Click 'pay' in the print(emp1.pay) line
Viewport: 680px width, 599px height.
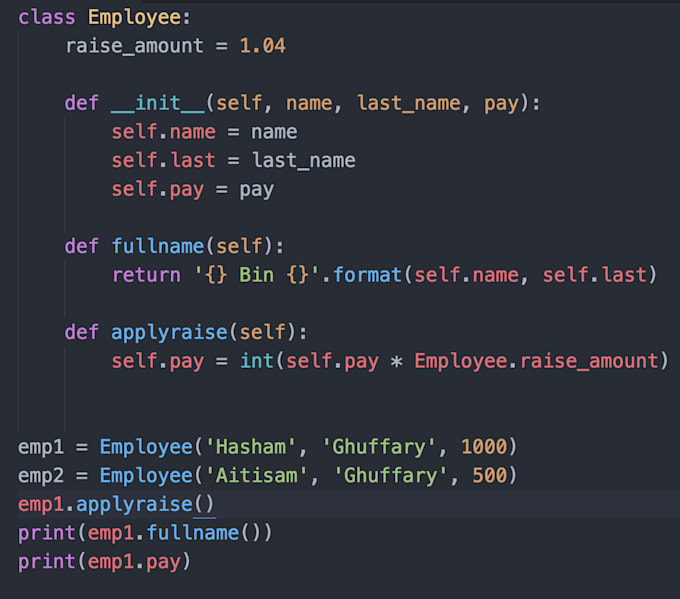(163, 563)
